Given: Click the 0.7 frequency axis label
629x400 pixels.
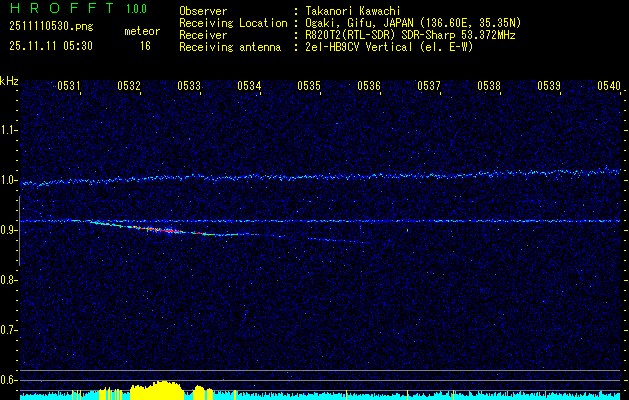Looking at the screenshot, I should [9, 329].
